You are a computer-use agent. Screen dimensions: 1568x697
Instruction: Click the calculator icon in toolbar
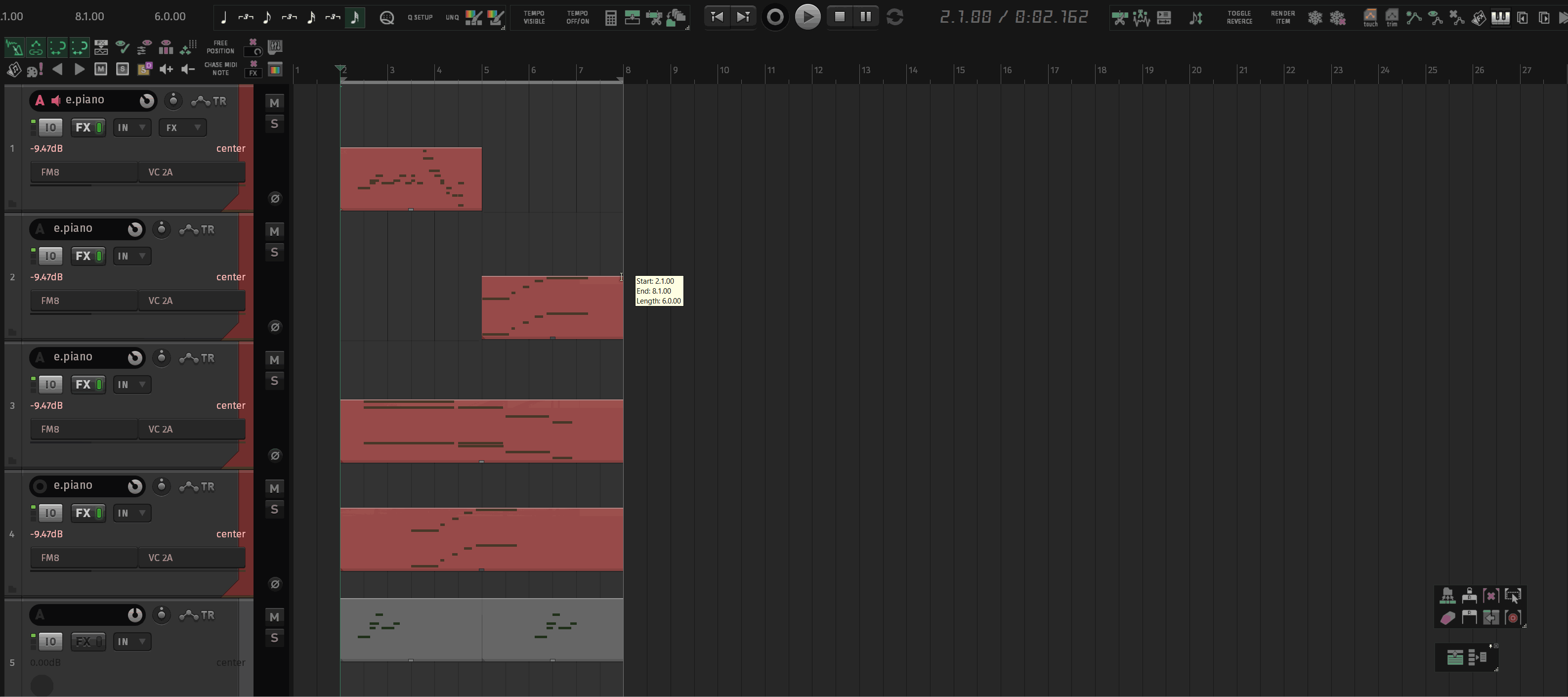pyautogui.click(x=610, y=18)
